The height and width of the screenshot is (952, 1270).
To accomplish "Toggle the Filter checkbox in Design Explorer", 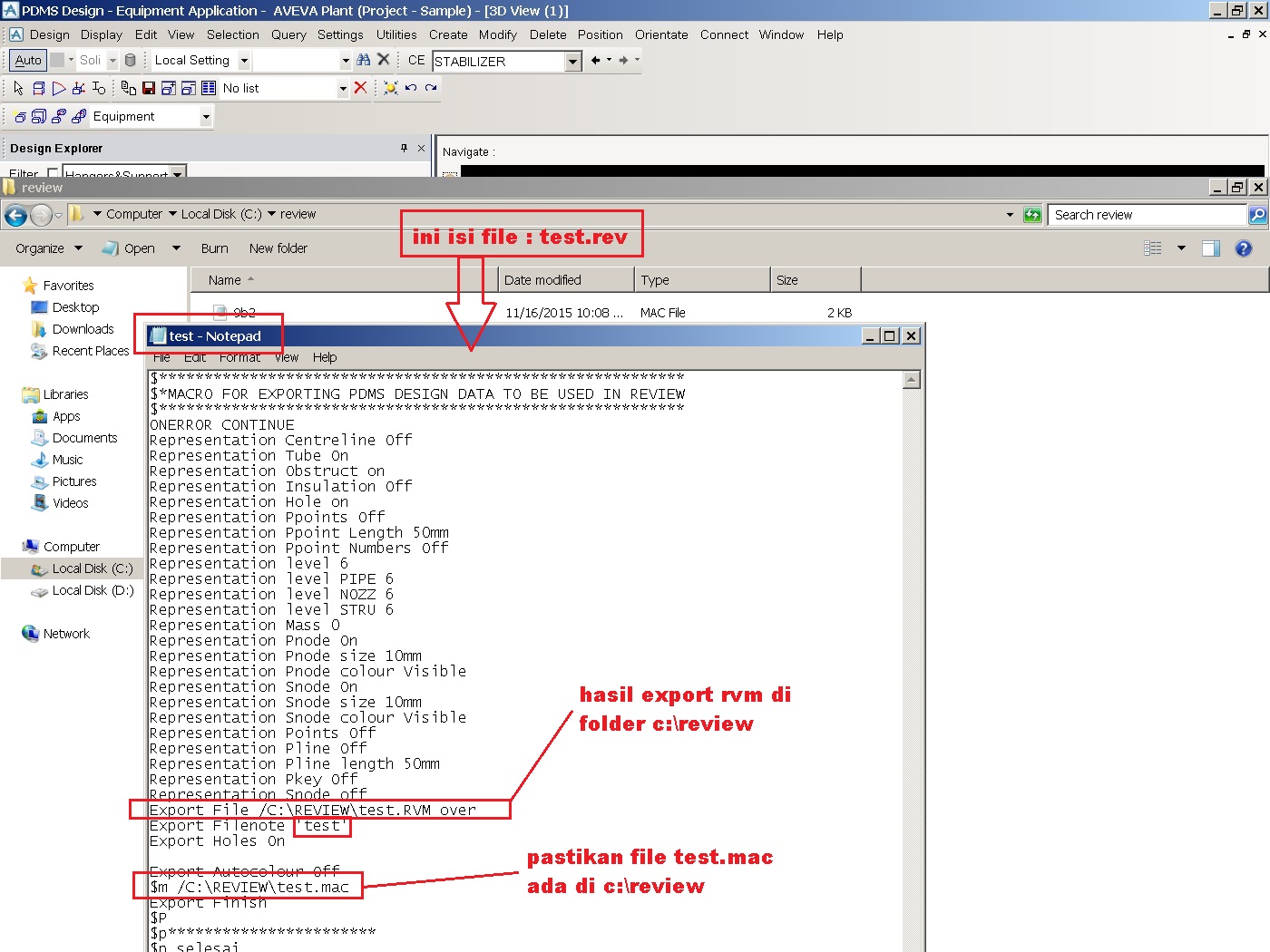I will click(53, 172).
